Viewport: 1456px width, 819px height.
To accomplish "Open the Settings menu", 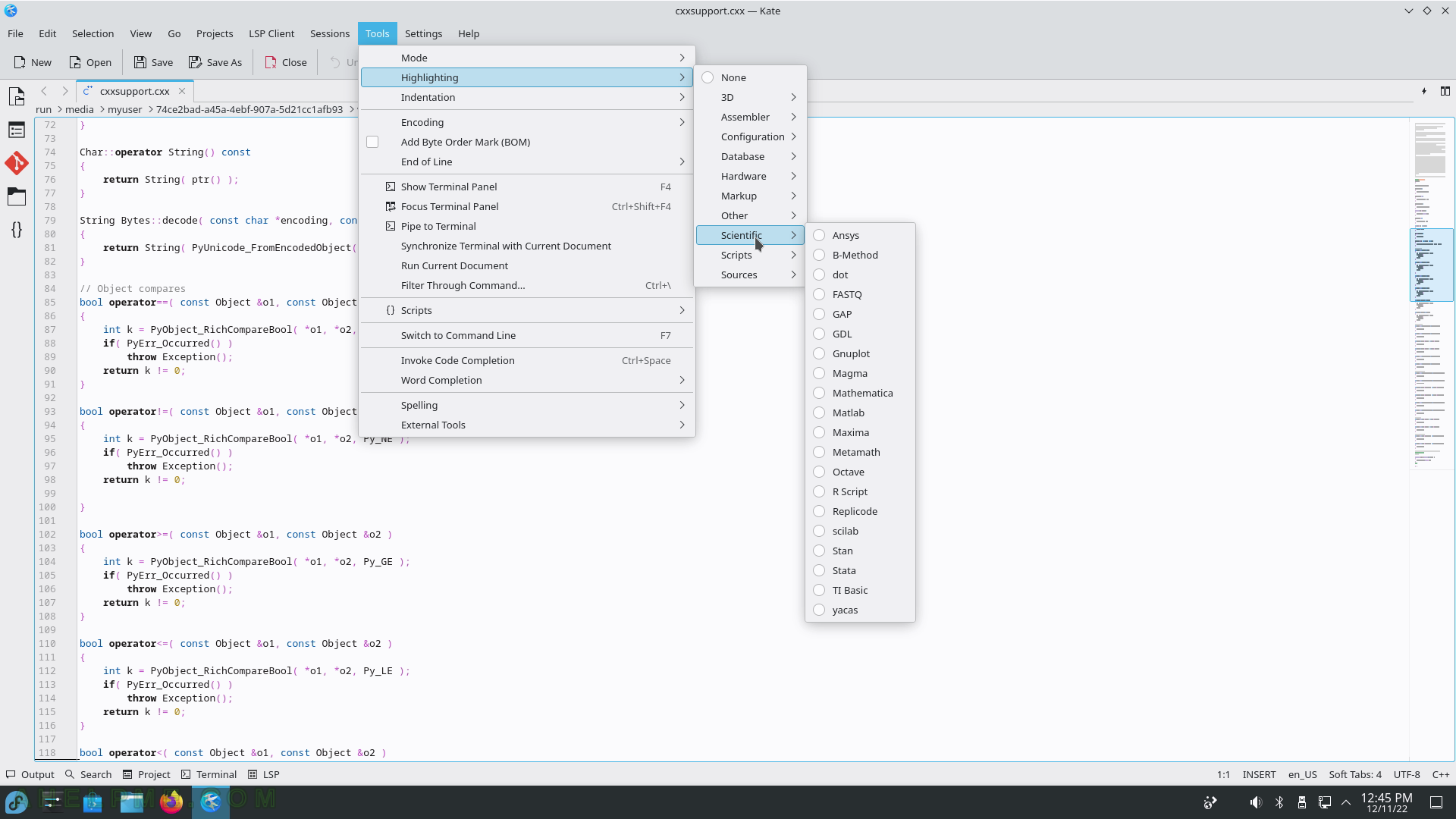I will click(423, 33).
